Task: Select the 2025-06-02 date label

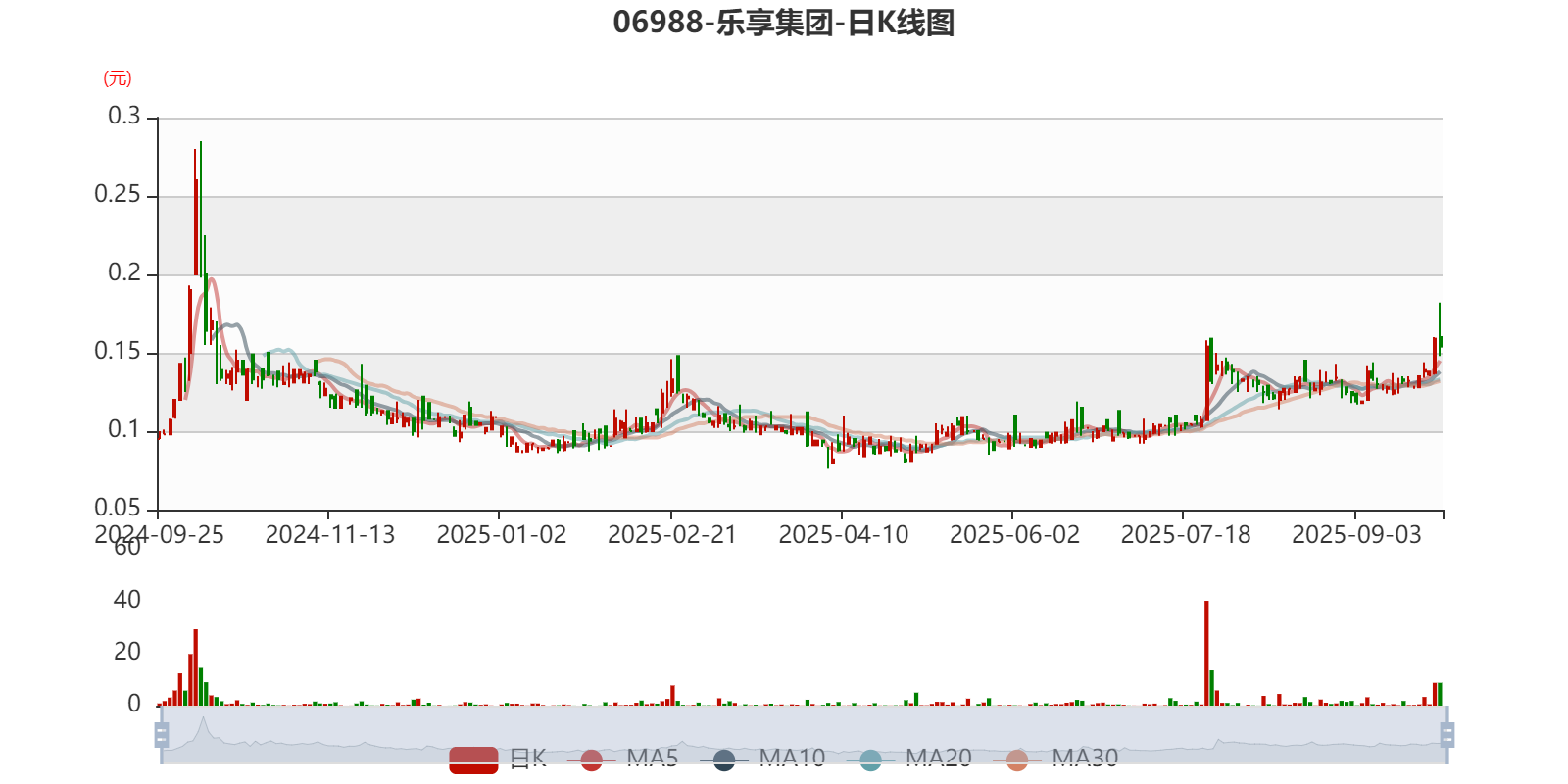Action: point(1014,535)
